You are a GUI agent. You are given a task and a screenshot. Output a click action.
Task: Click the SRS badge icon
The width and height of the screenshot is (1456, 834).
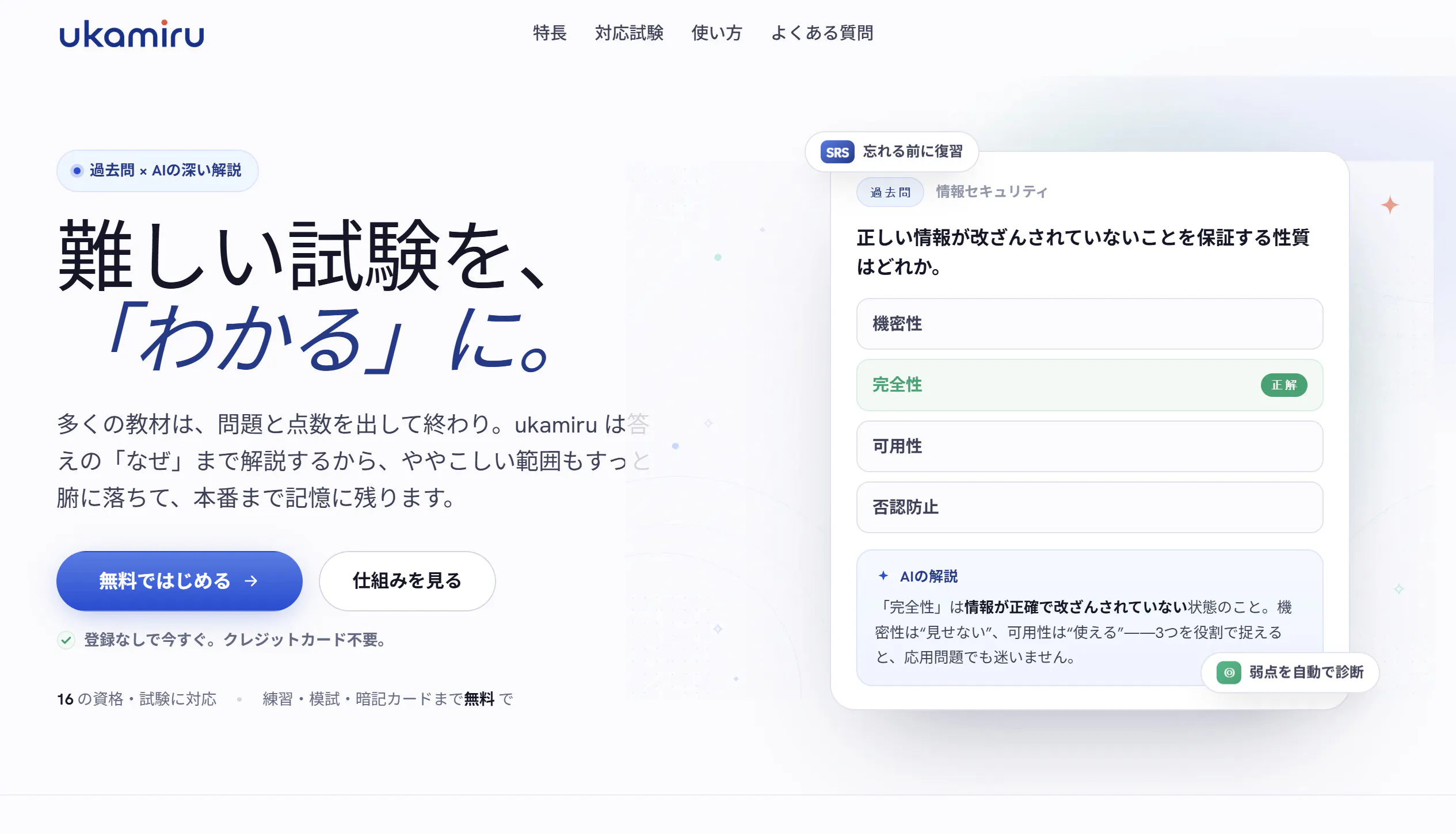[837, 152]
